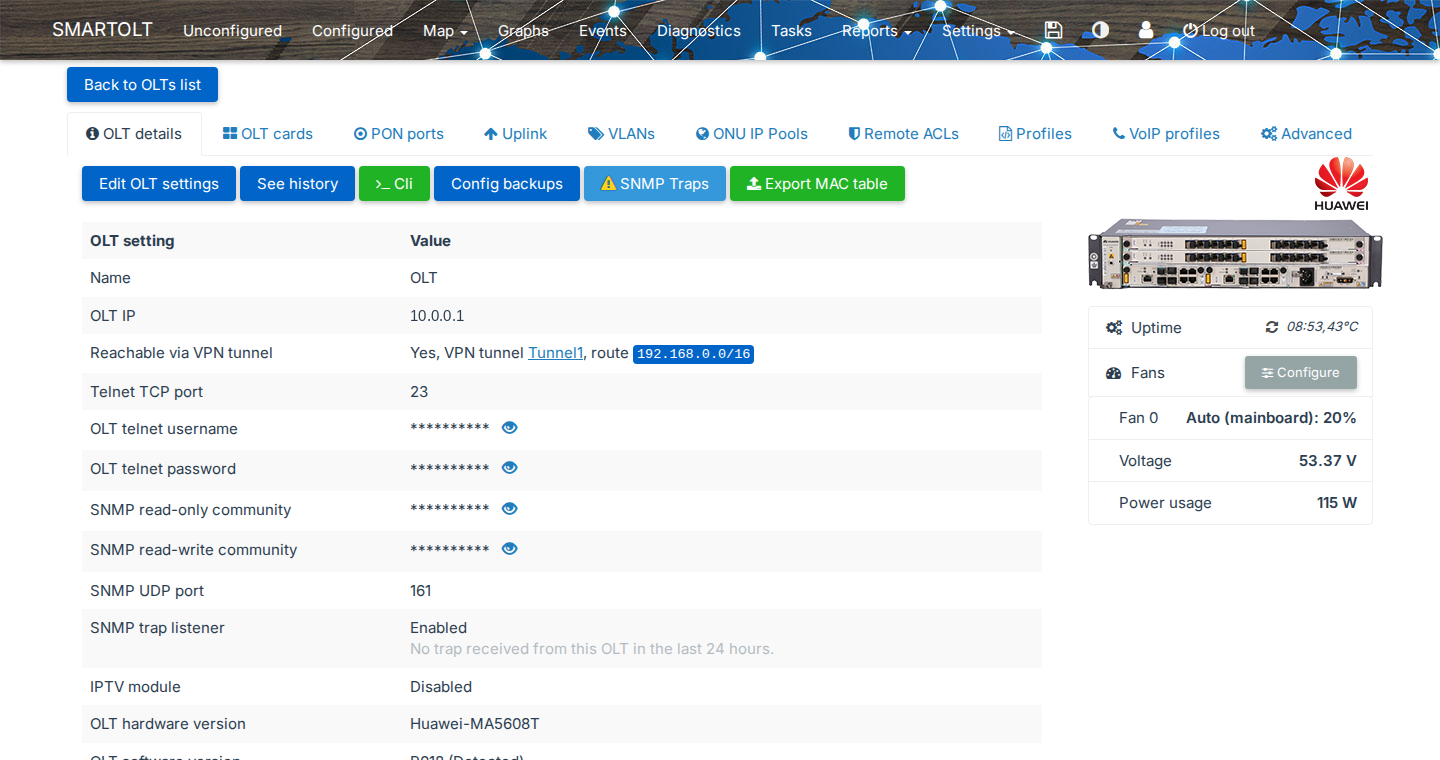
Task: Switch to the PON ports tab
Action: 399,134
